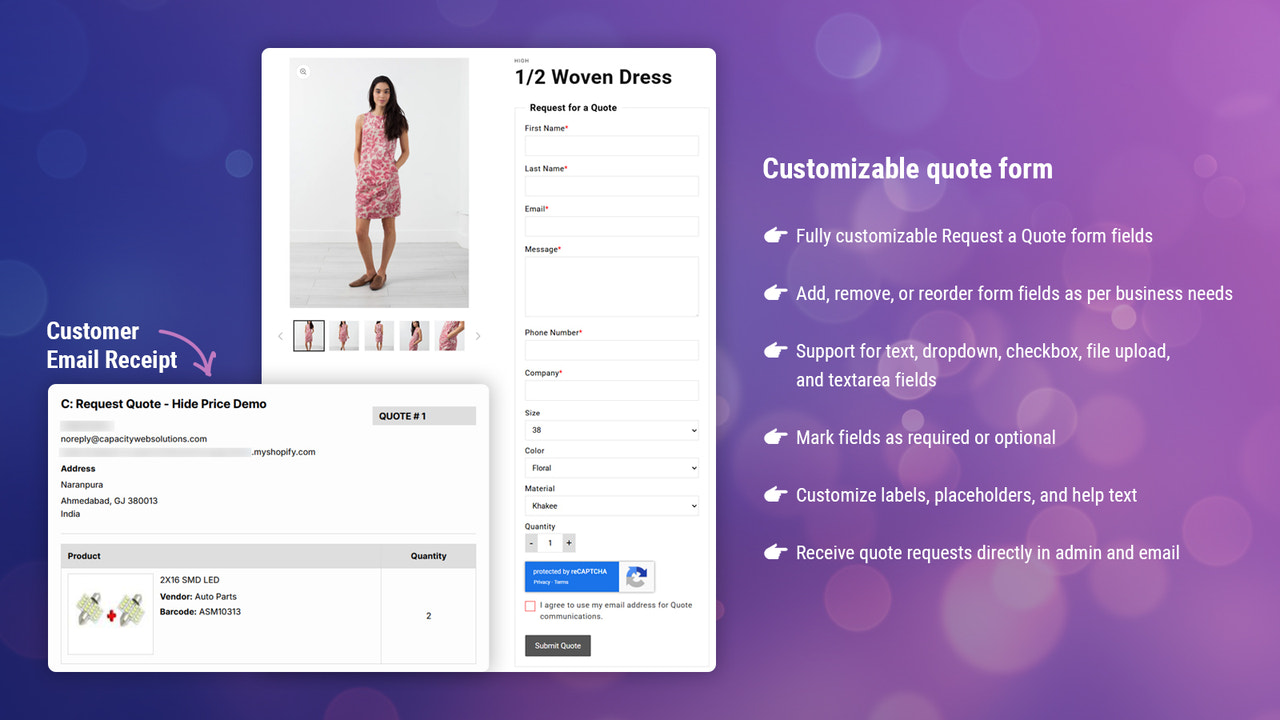Select the first dress thumbnail
The height and width of the screenshot is (720, 1280).
(309, 336)
